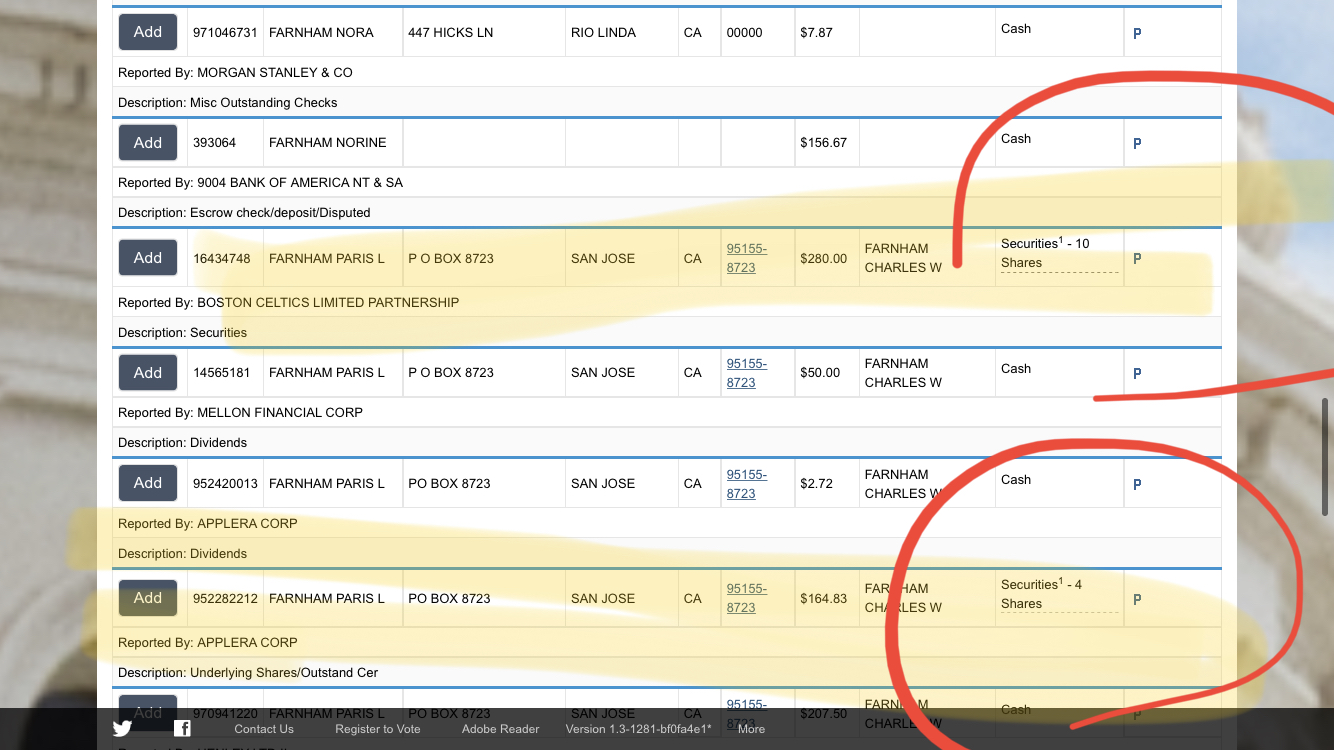Screen dimensions: 1334x750
Task: Open Contact Us footer link
Action: (264, 729)
